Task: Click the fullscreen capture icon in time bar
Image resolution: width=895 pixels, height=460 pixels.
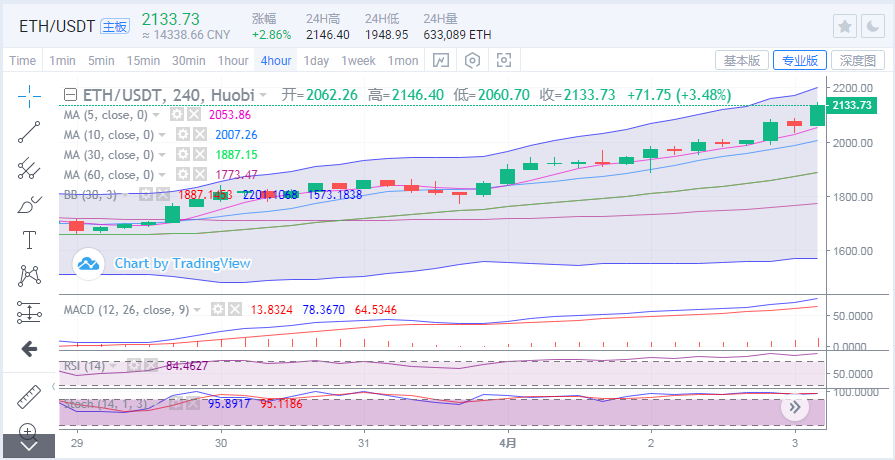Action: tap(503, 60)
